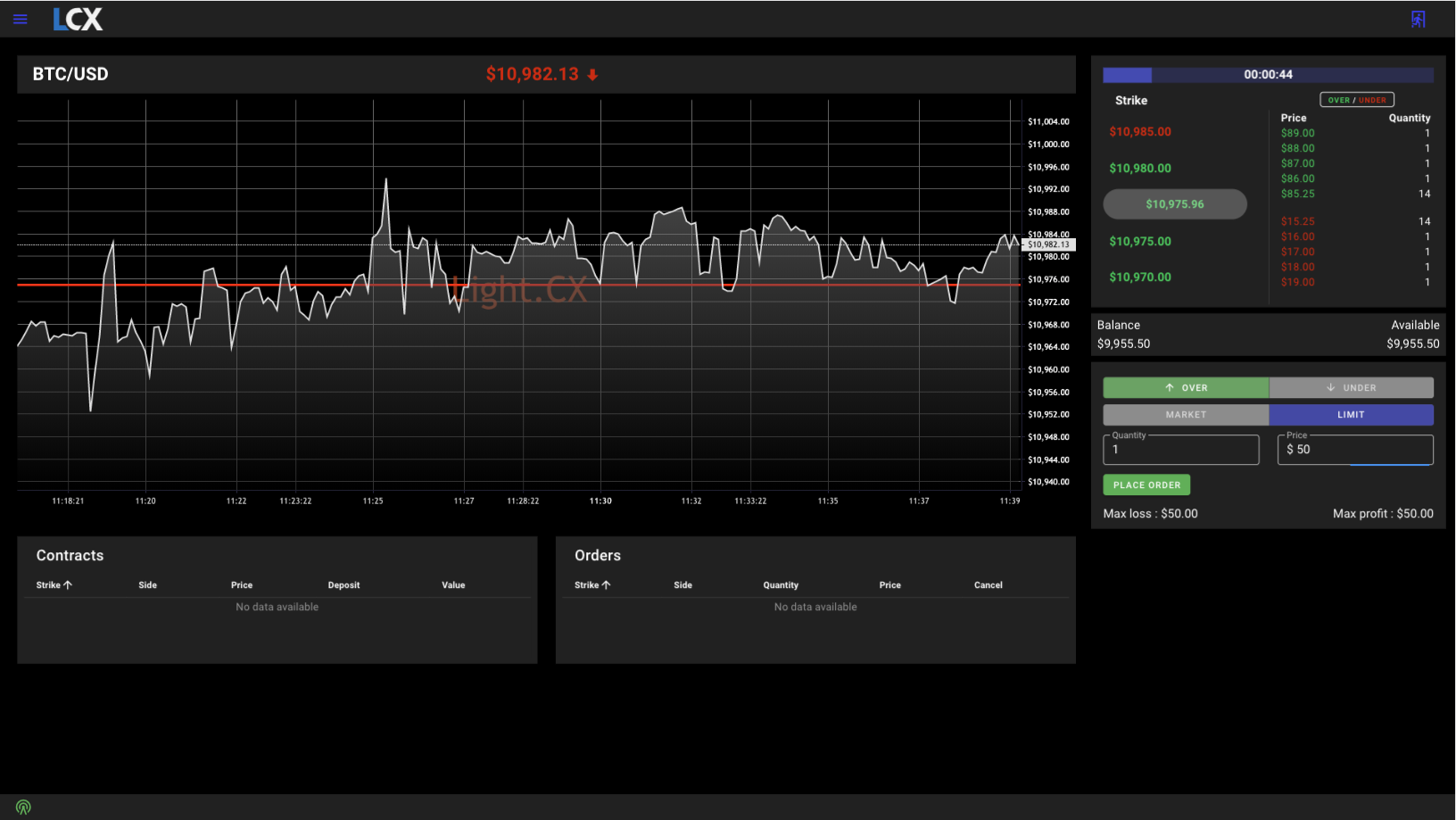1456x820 pixels.
Task: Click the $17.00 order book price
Action: (1297, 252)
